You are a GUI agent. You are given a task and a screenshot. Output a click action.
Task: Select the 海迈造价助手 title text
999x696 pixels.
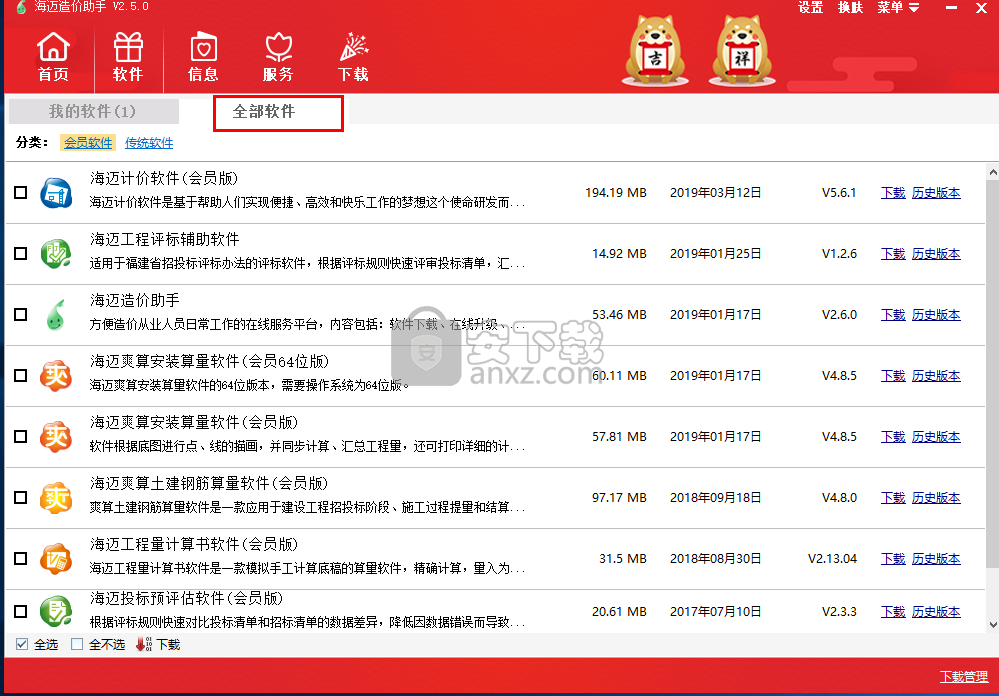[134, 300]
